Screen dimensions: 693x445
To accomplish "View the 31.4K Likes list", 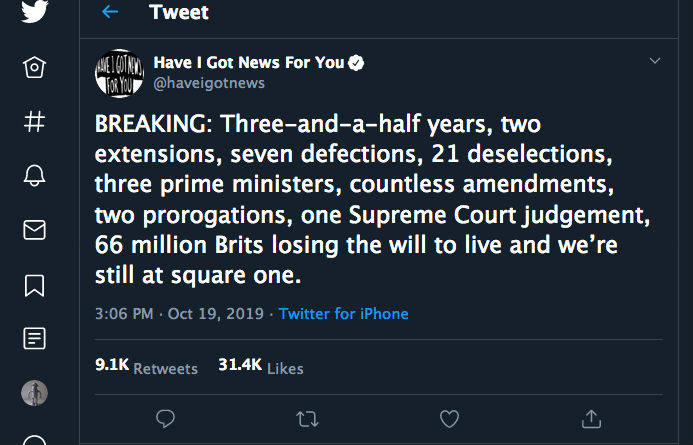I will click(x=260, y=367).
